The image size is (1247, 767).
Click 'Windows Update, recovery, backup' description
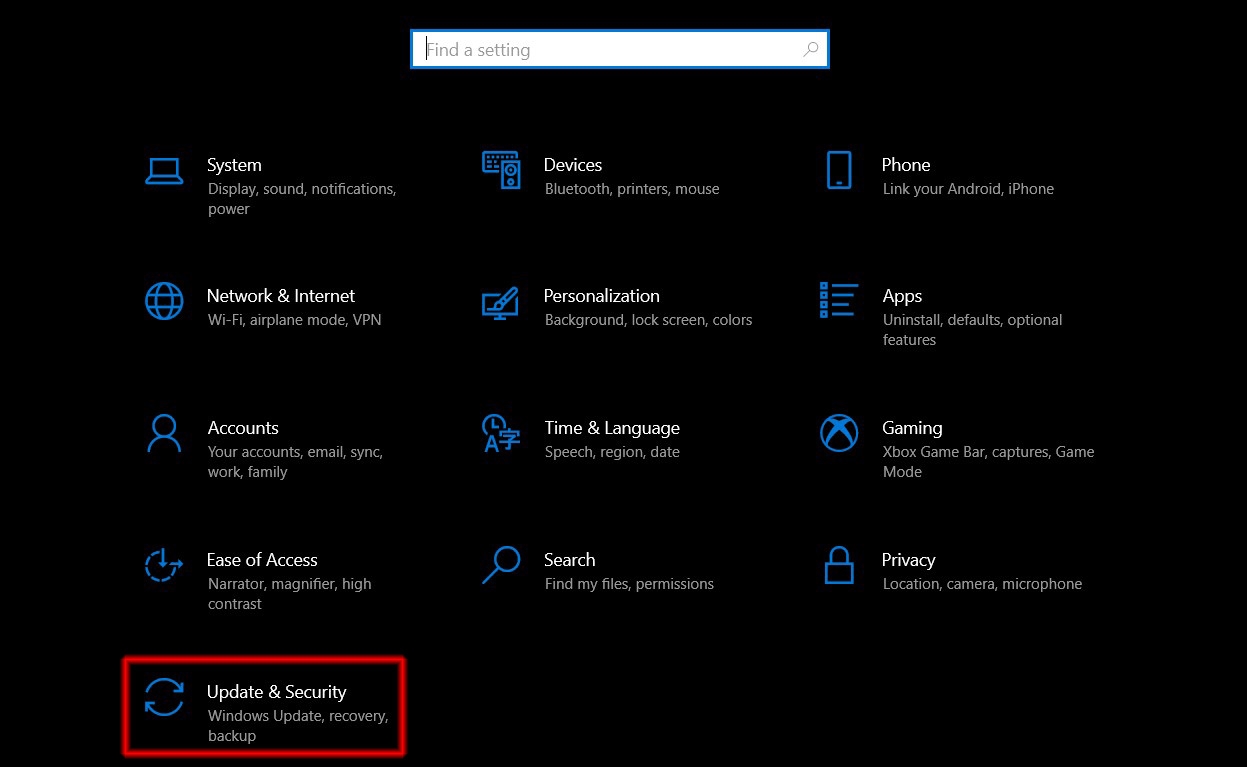(297, 726)
